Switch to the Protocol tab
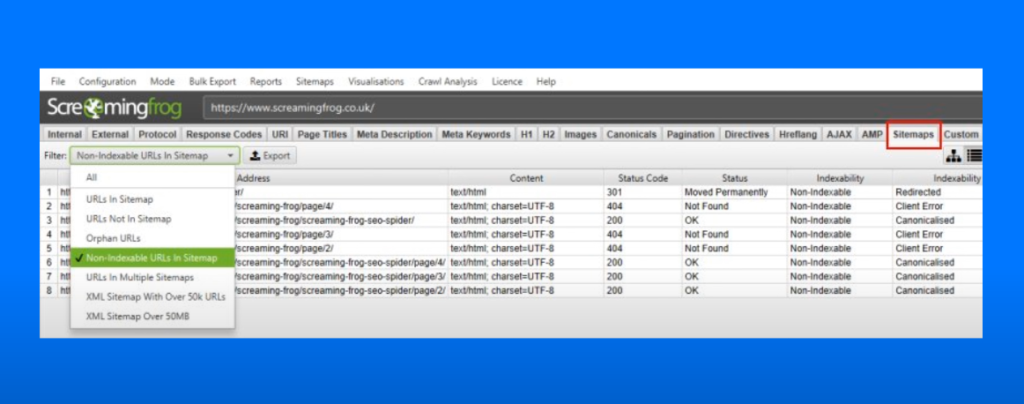Viewport: 1024px width, 404px height. click(x=157, y=134)
